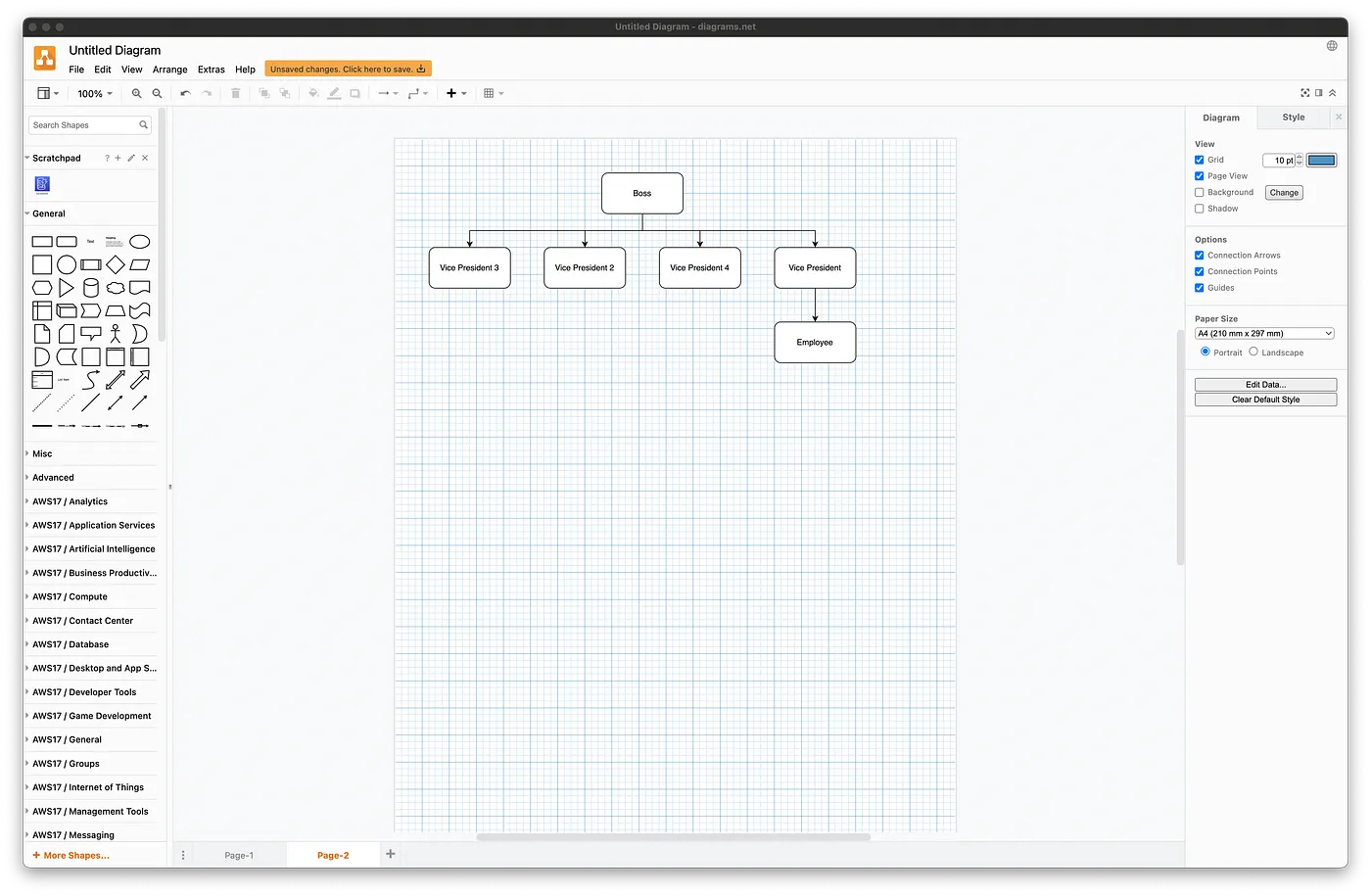Click the pencil icon to edit Scratchpad
Image resolution: width=1371 pixels, height=896 pixels.
tap(131, 157)
